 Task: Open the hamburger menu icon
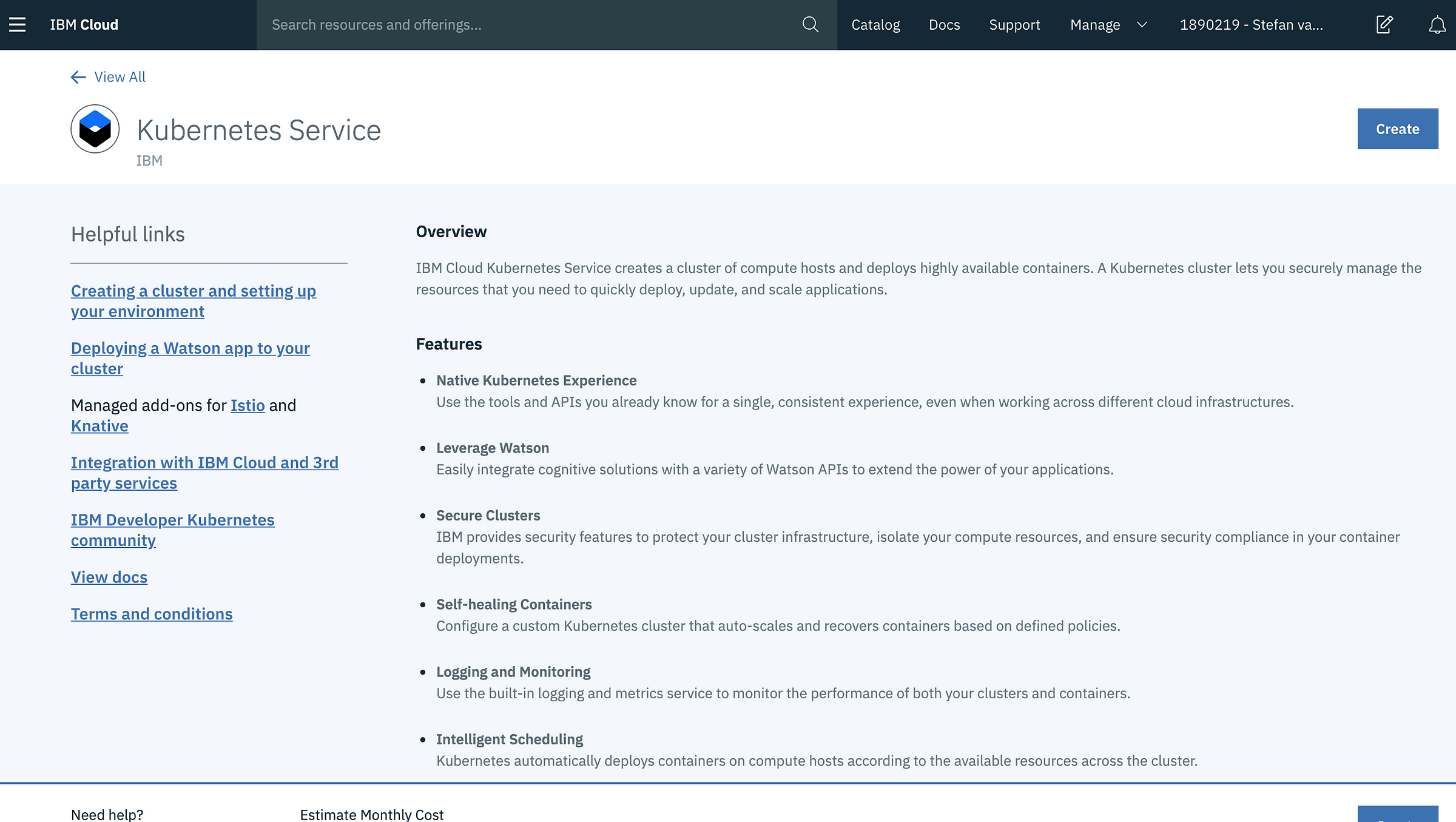17,24
